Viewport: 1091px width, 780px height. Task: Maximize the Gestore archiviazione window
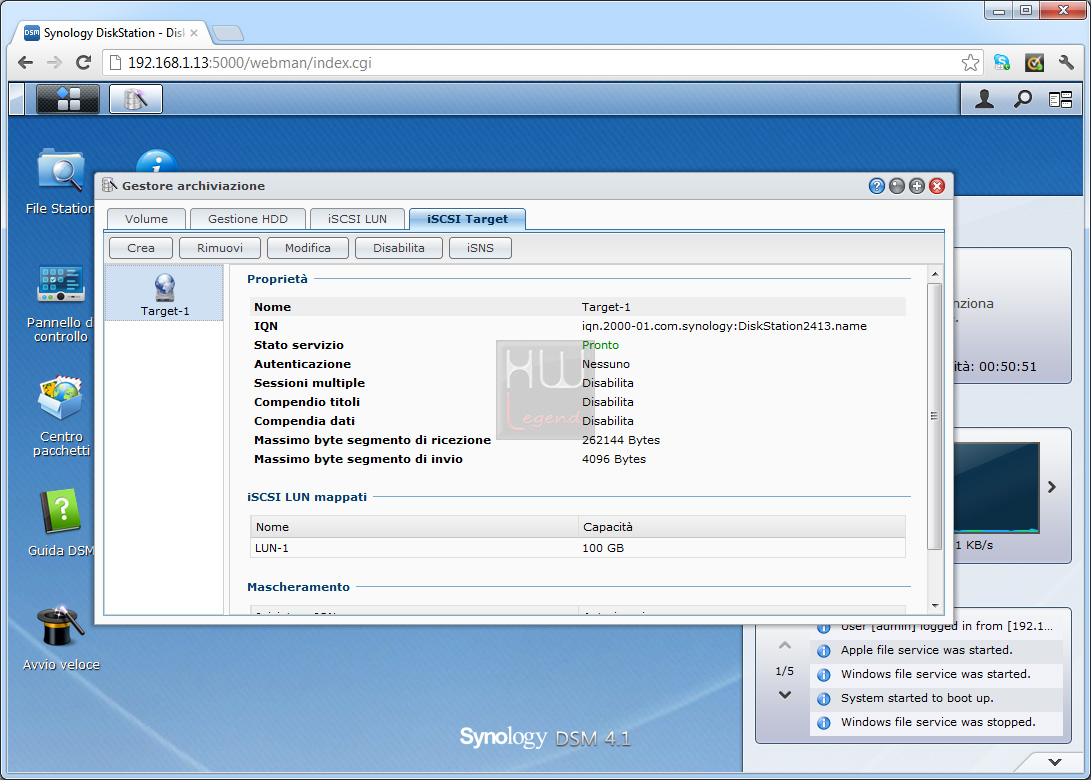click(917, 186)
